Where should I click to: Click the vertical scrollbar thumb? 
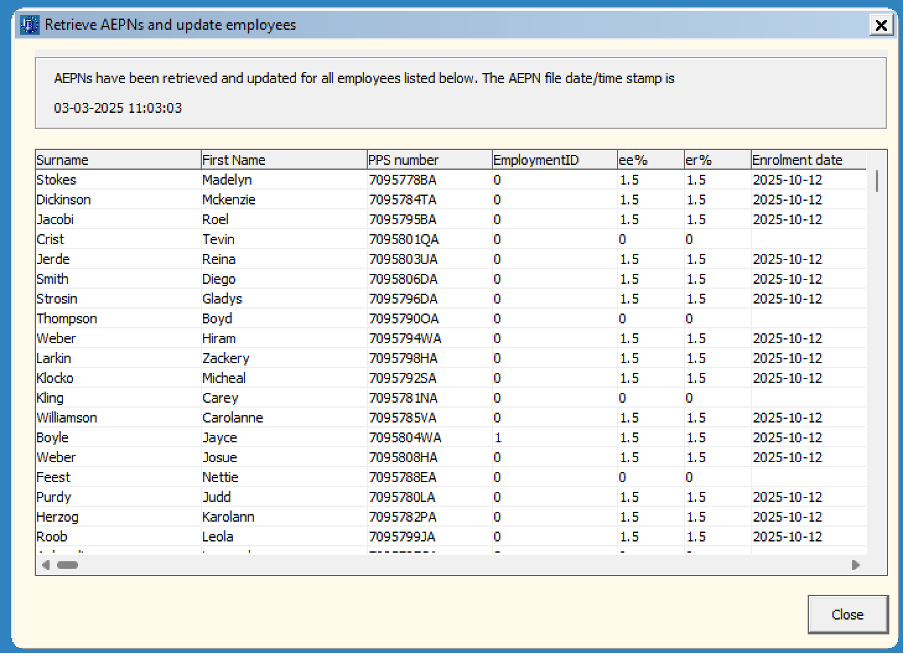(878, 181)
